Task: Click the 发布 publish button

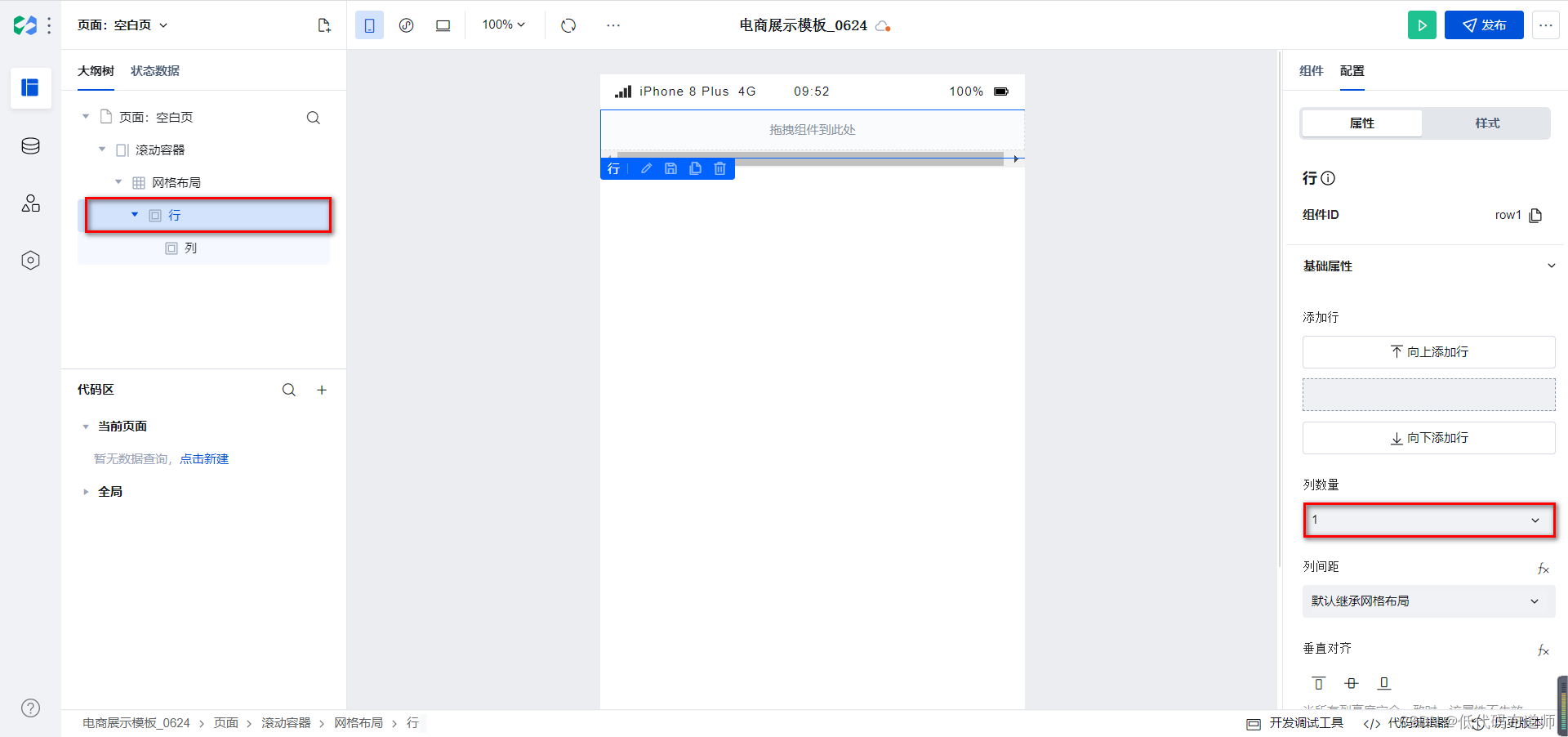Action: (1484, 25)
